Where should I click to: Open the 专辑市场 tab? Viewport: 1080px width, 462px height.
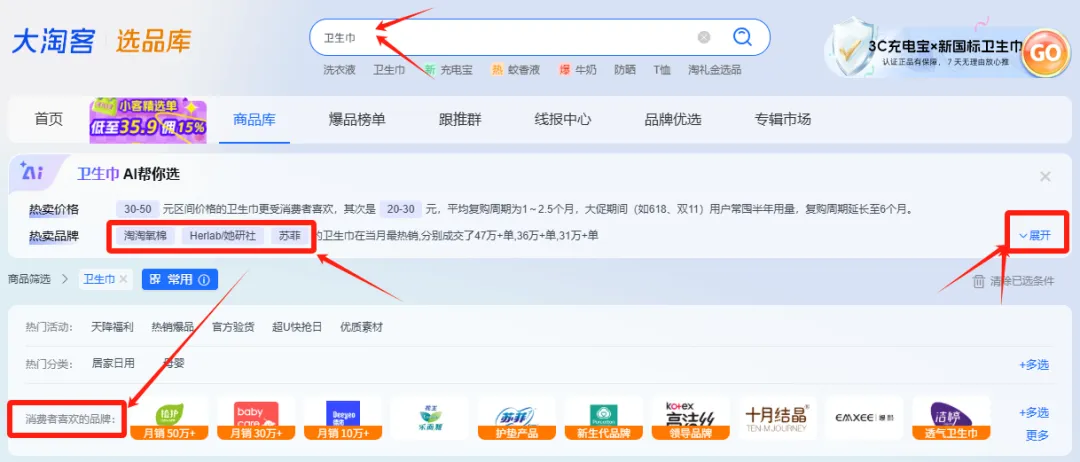point(782,120)
